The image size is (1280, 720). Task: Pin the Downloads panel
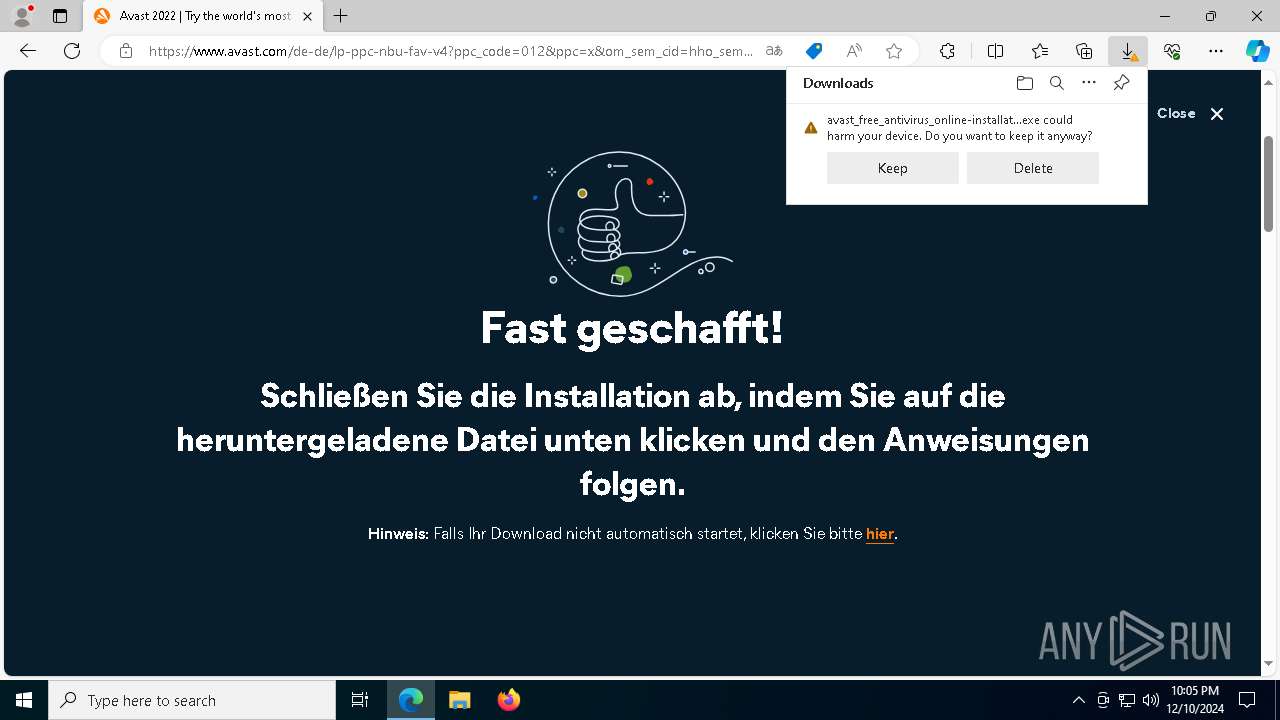pyautogui.click(x=1121, y=83)
